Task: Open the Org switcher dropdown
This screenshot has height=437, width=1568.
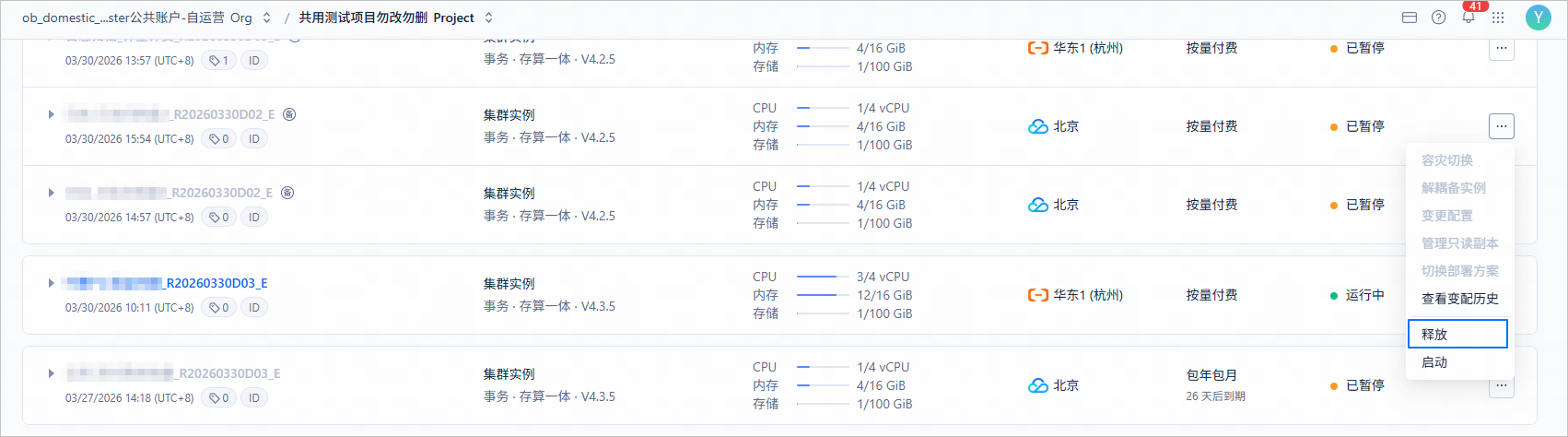Action: [x=267, y=18]
